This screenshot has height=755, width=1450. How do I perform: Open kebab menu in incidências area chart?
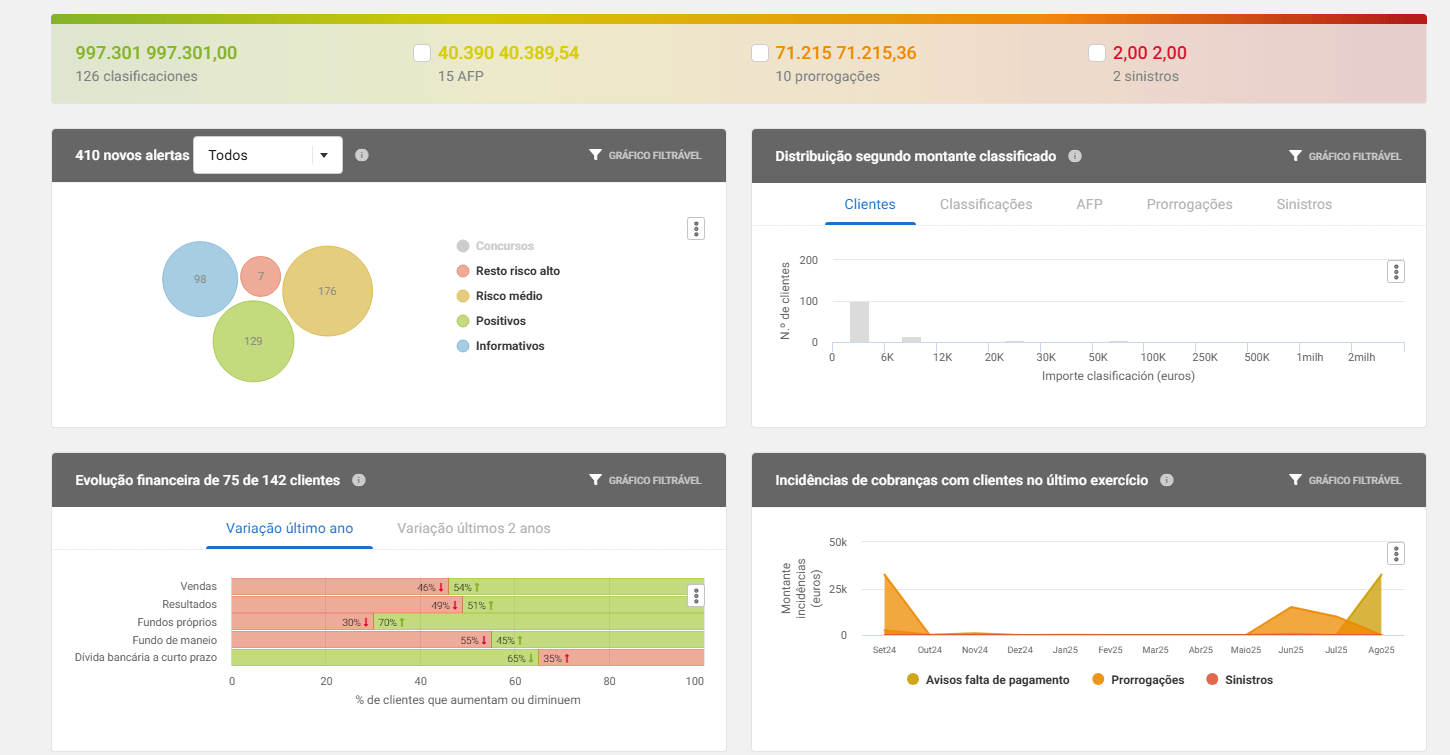tap(1396, 554)
